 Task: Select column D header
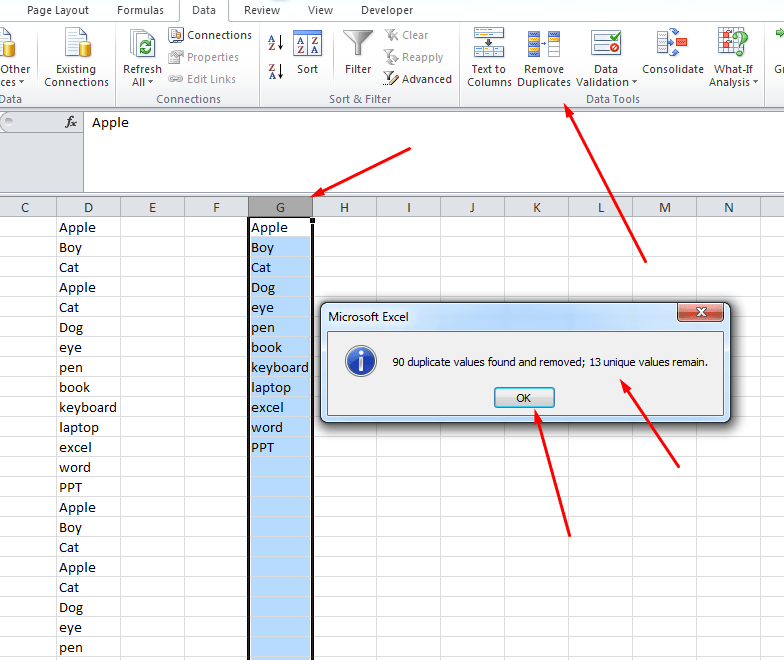[x=88, y=207]
